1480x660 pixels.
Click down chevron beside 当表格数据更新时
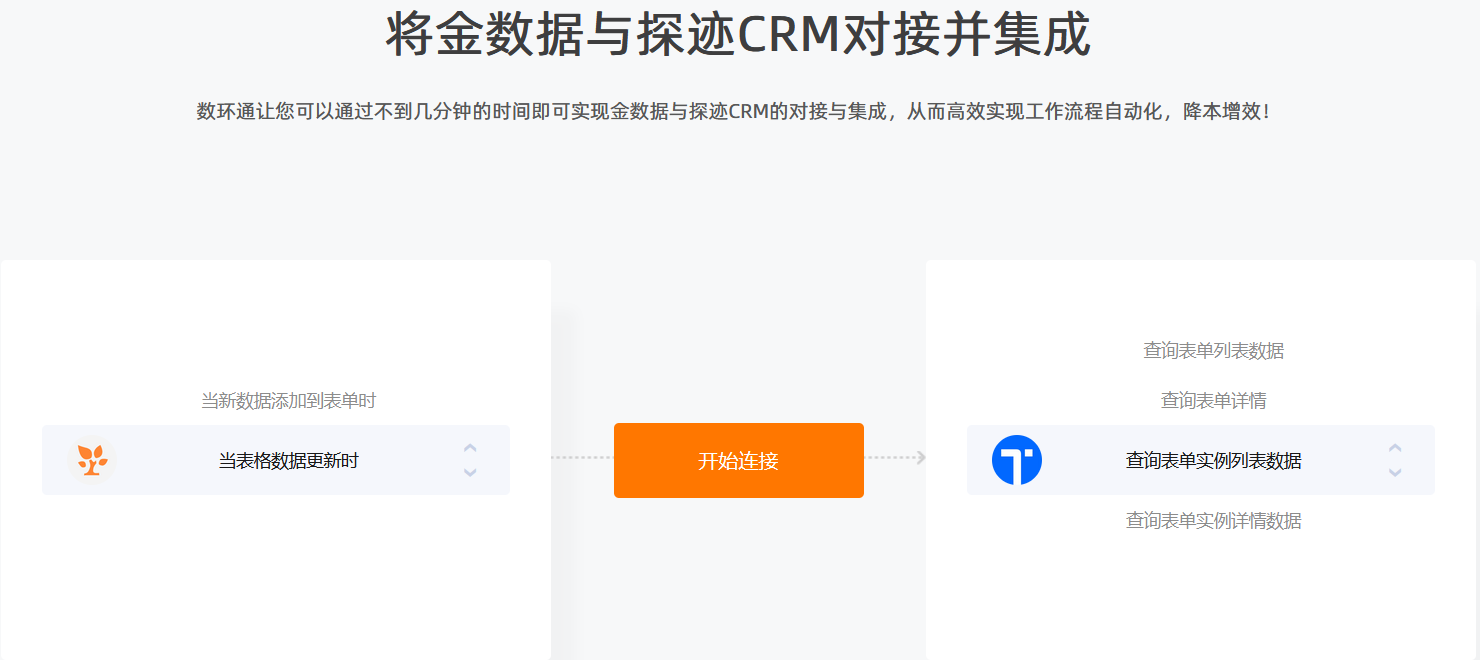470,472
